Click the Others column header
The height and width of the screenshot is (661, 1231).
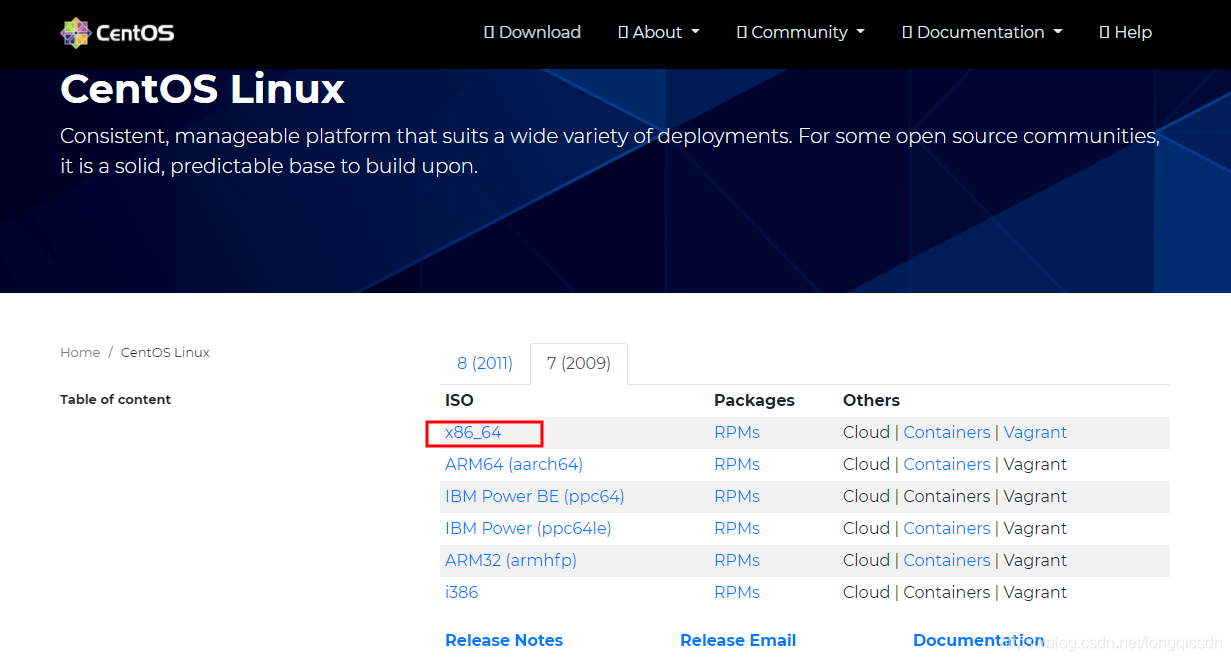click(x=871, y=400)
